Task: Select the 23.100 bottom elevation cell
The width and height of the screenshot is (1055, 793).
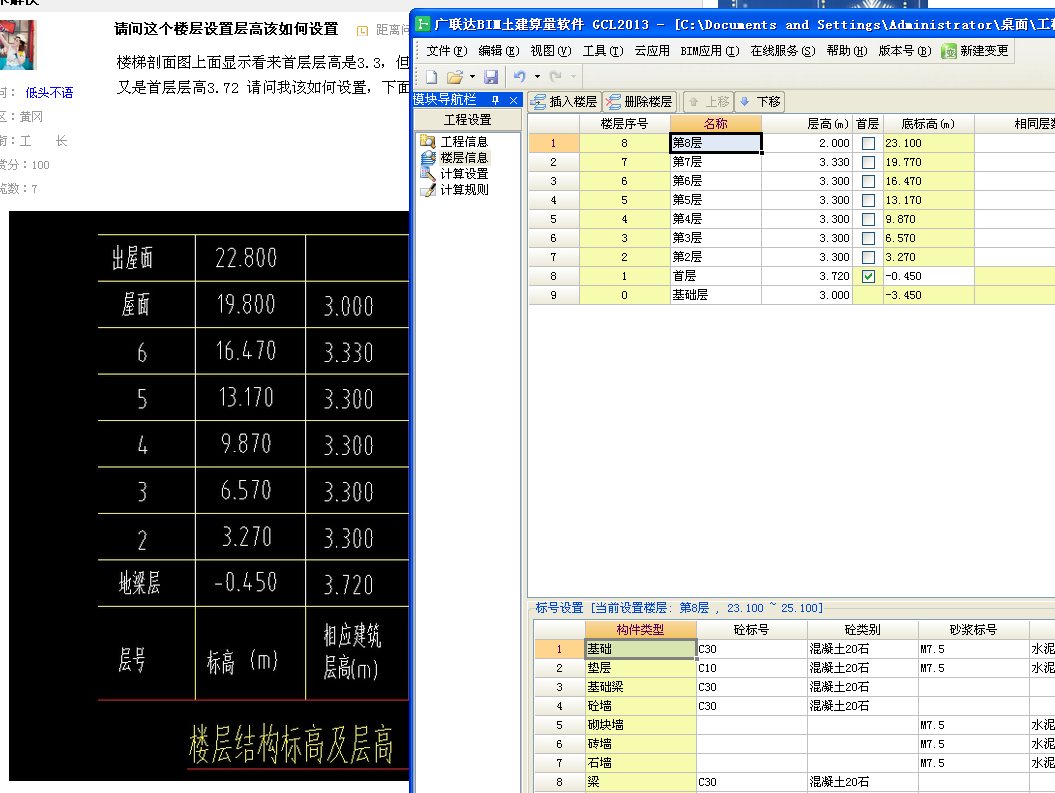Action: [x=929, y=143]
